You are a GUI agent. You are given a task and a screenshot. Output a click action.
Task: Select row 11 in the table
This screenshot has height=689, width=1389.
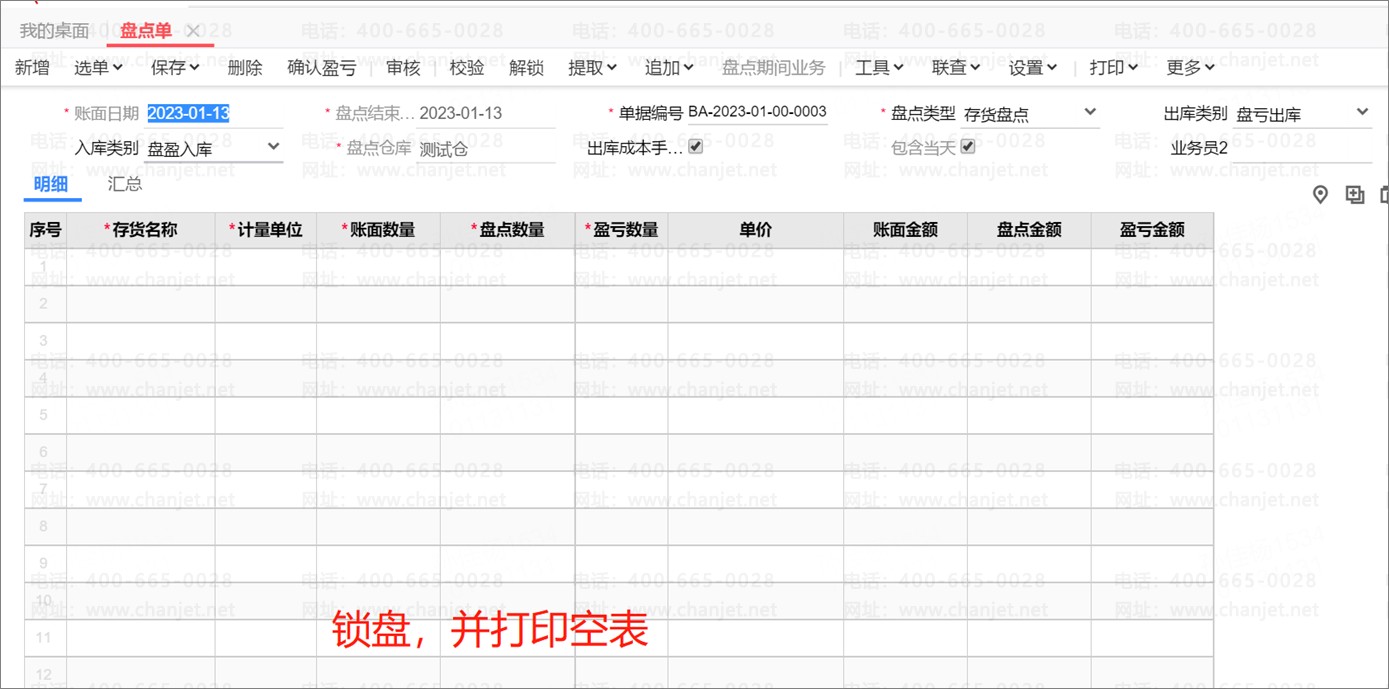44,637
